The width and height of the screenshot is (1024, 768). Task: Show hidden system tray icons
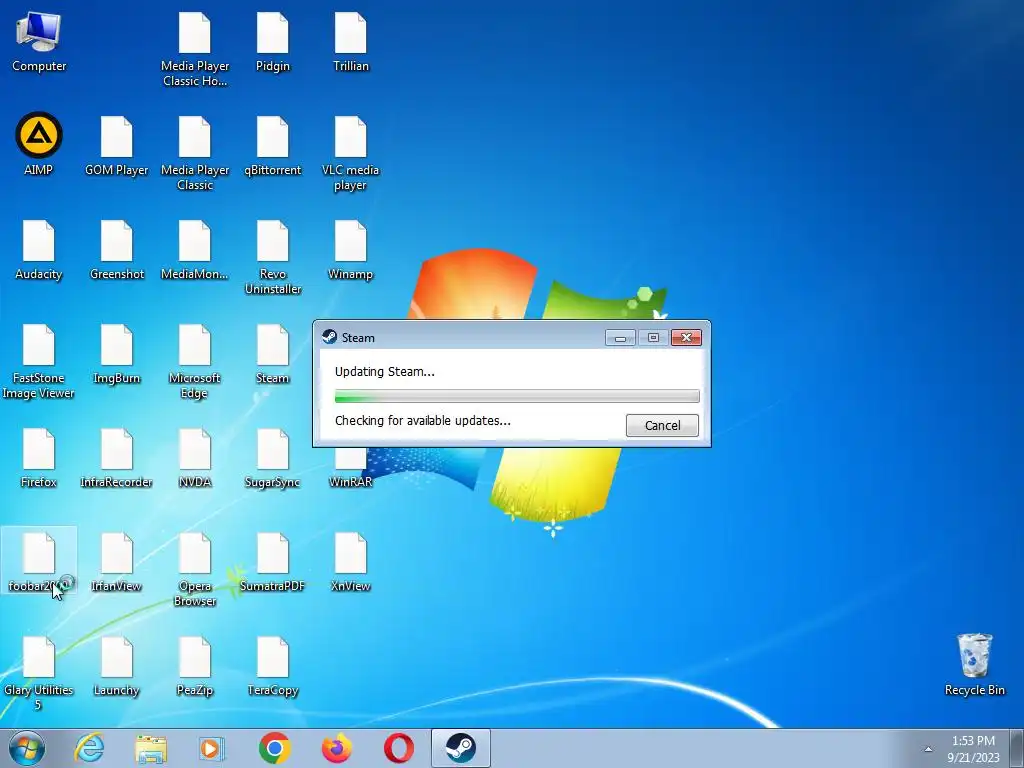[928, 749]
